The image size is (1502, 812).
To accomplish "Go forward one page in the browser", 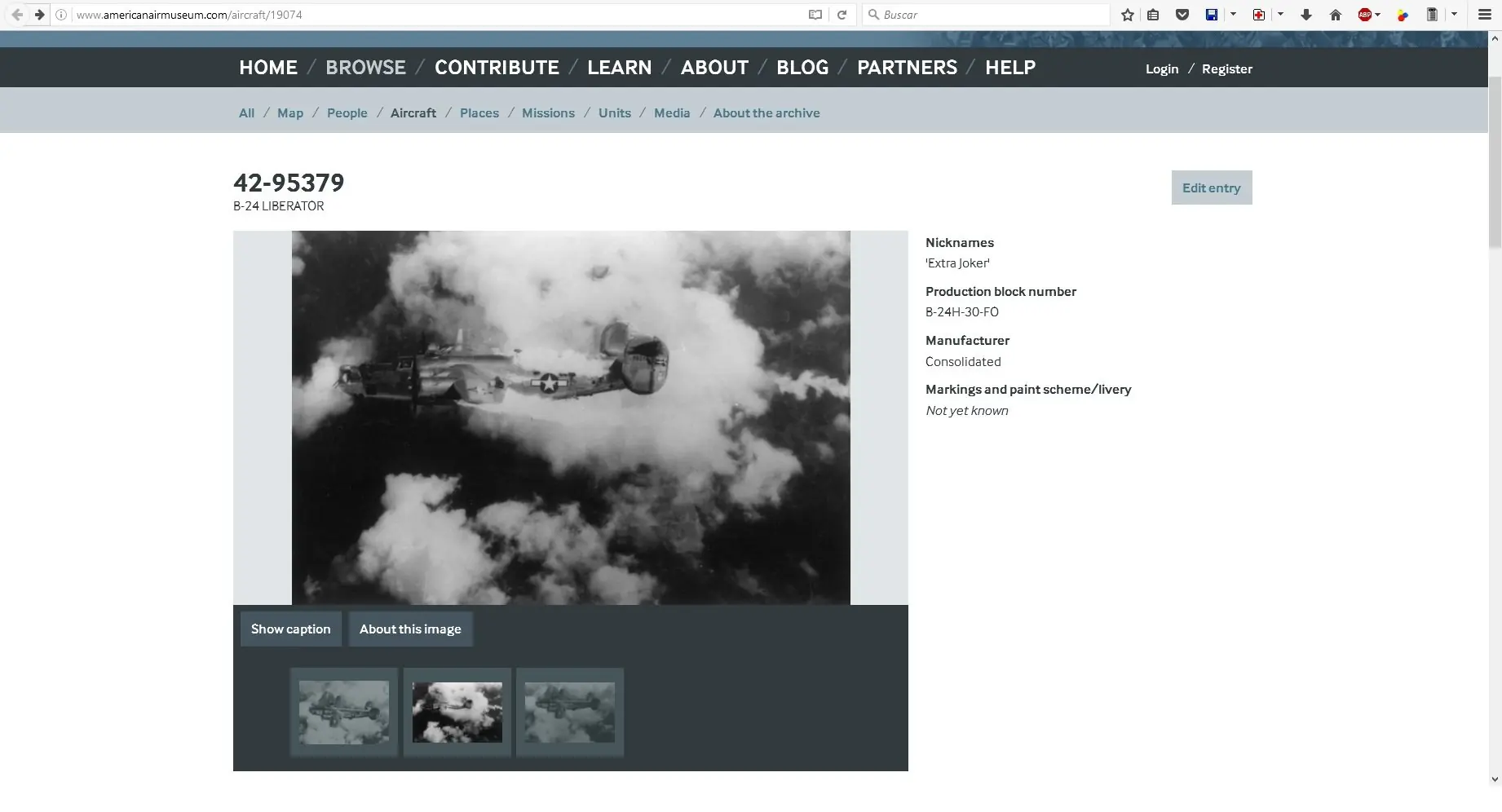I will (x=38, y=15).
